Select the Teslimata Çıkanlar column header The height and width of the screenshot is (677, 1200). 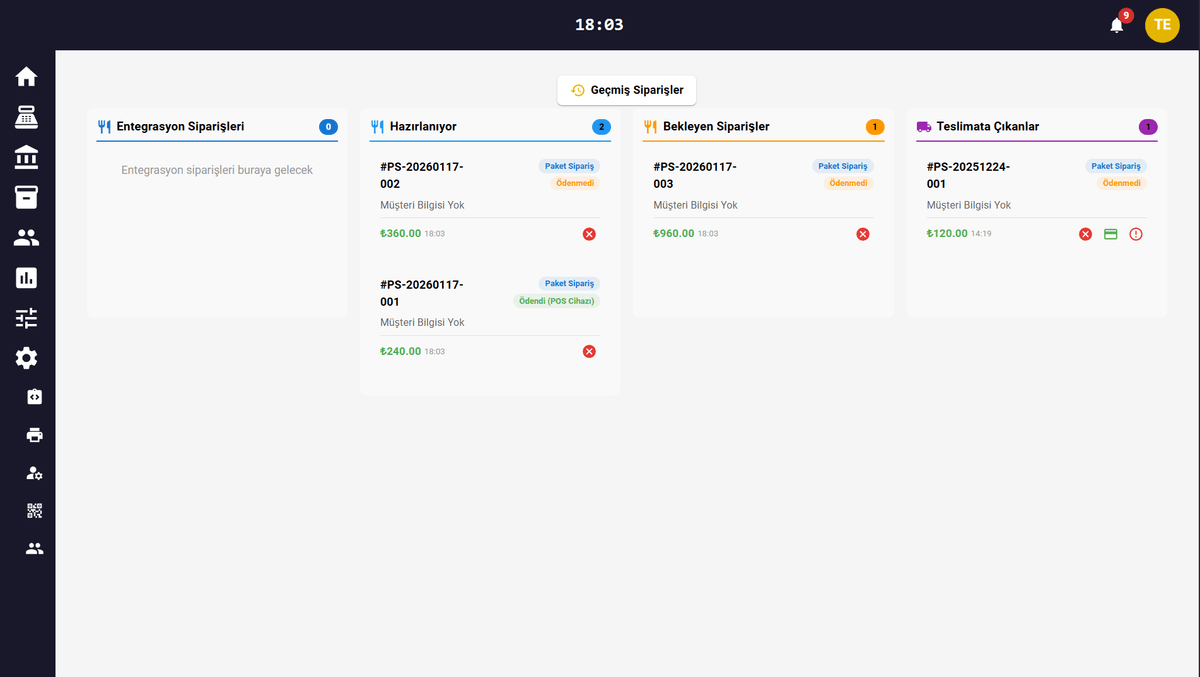(x=987, y=127)
